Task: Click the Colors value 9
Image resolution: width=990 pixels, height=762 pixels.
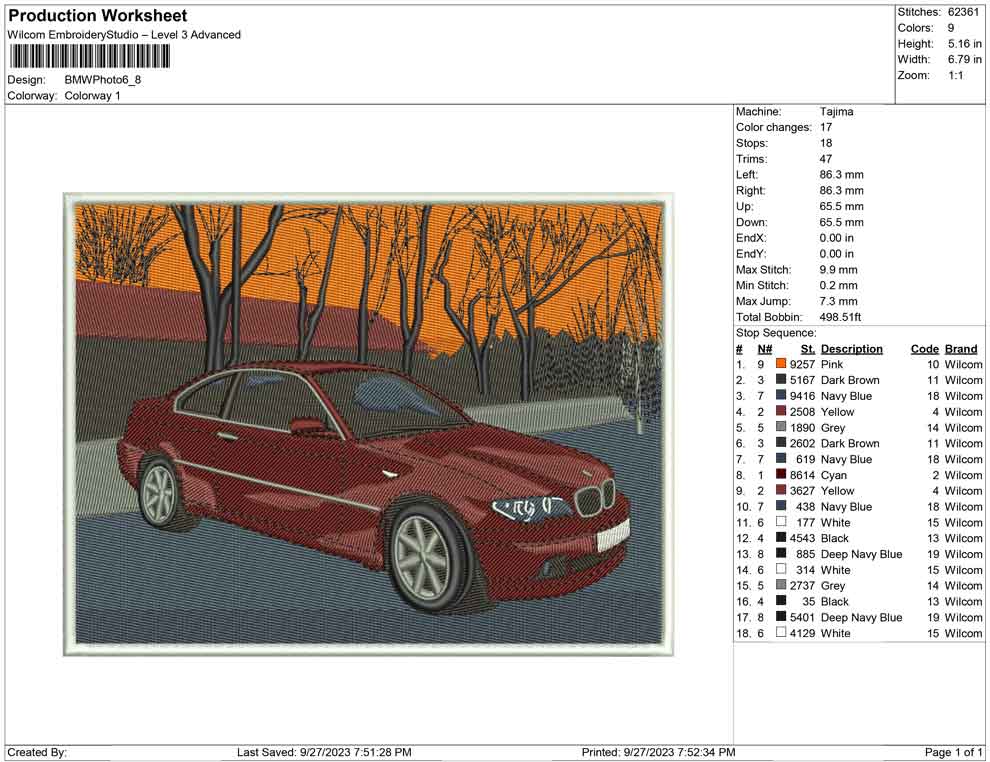Action: point(951,28)
